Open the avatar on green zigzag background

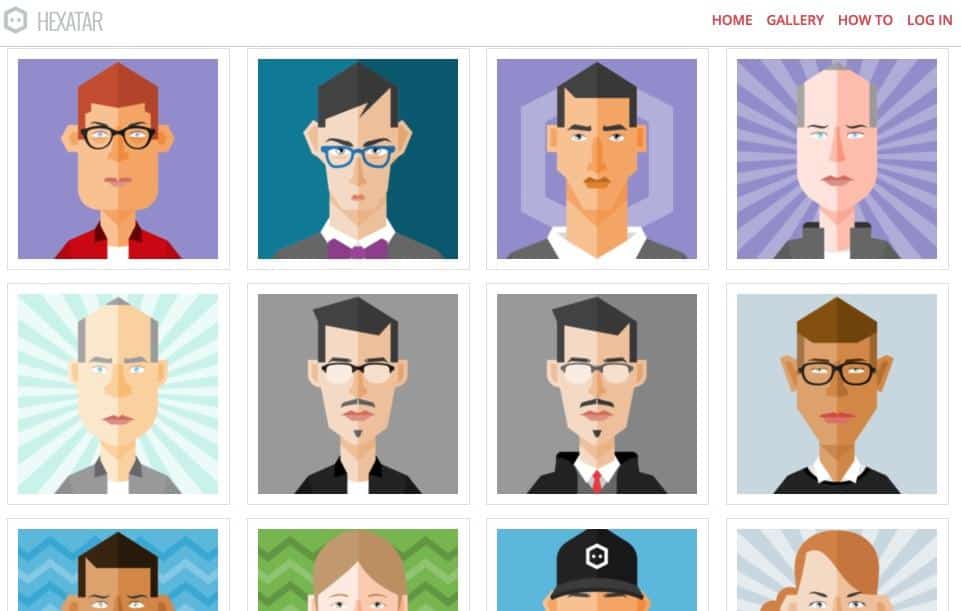click(357, 570)
